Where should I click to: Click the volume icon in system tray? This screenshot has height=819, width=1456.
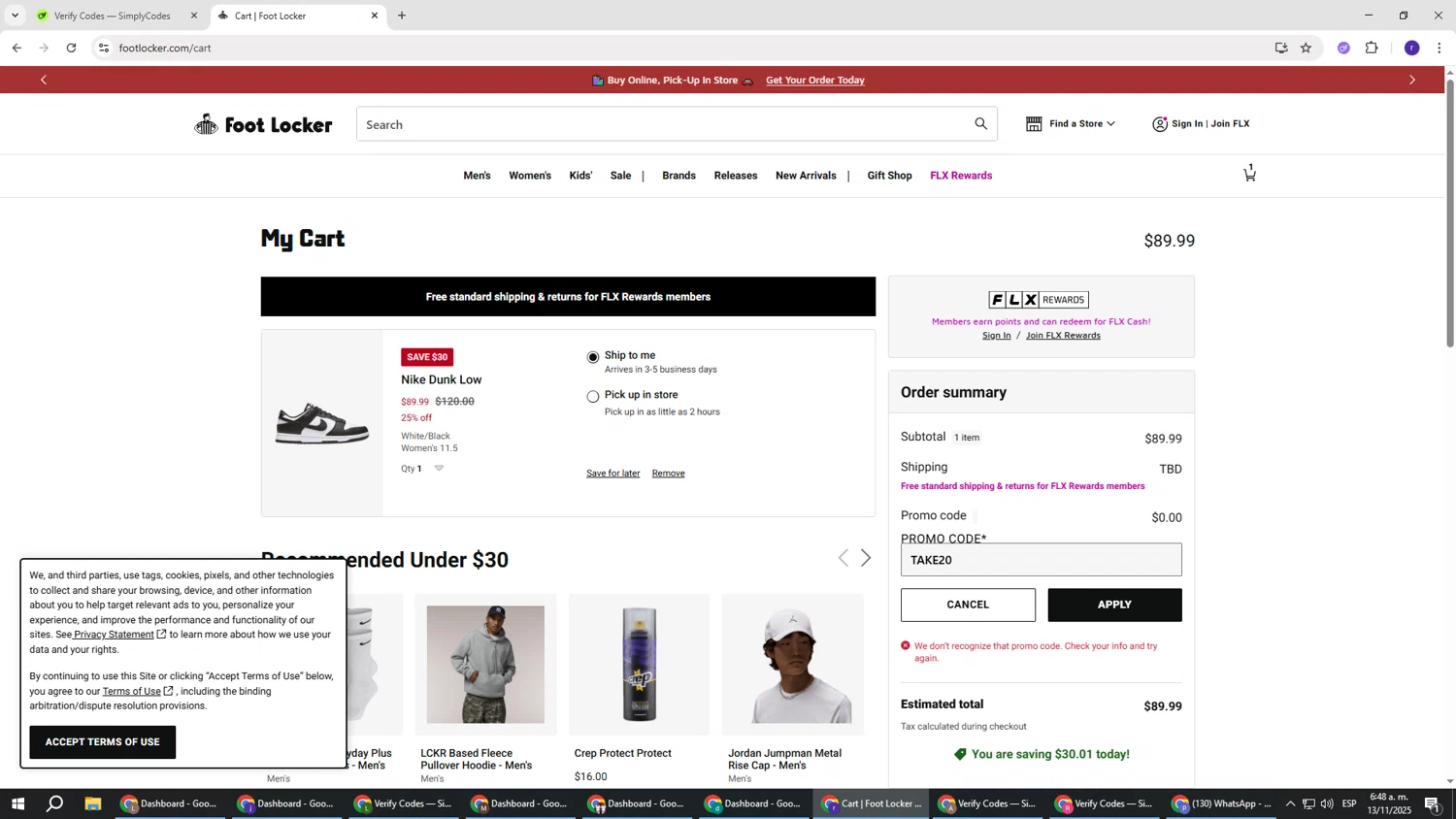1327,803
